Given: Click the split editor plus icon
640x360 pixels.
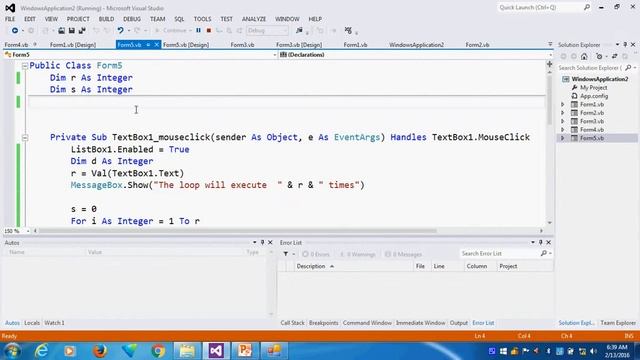Looking at the screenshot, I should tap(549, 64).
